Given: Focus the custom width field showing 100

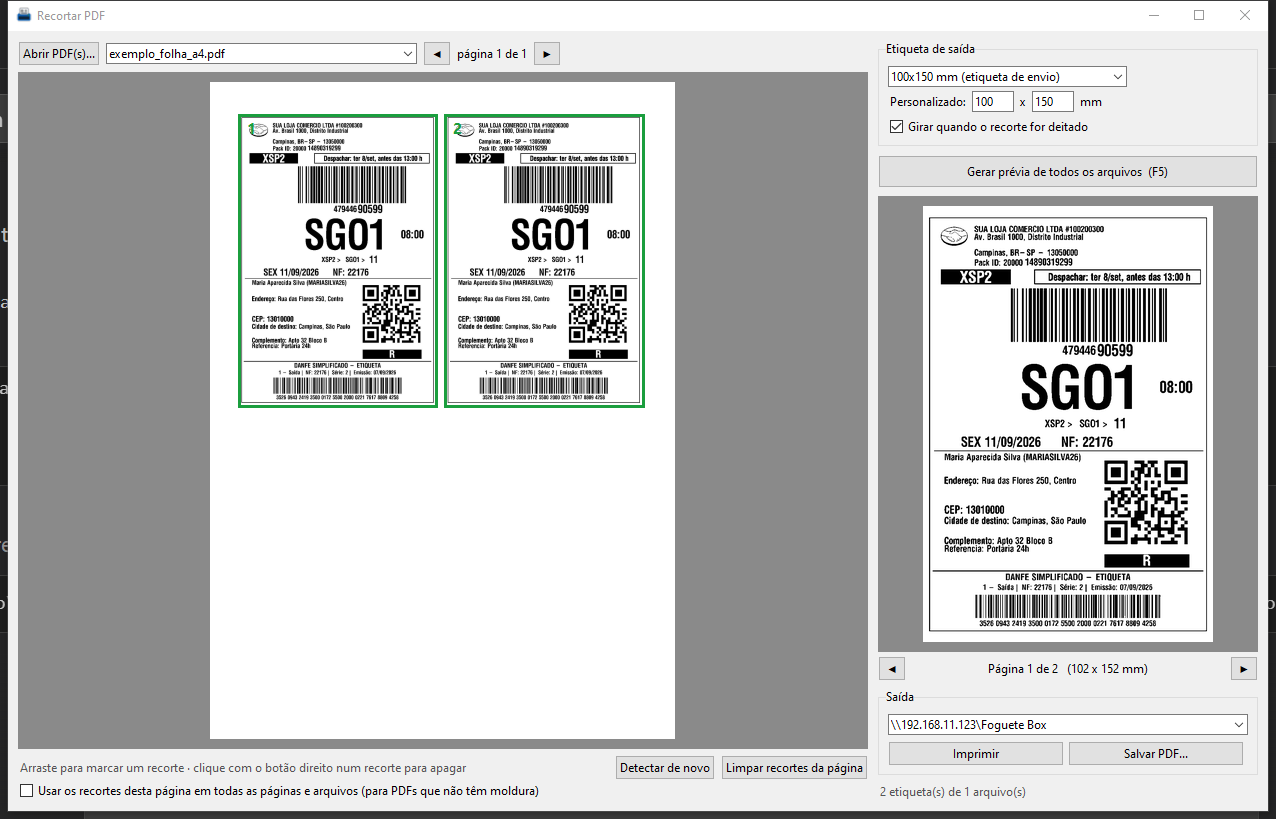Looking at the screenshot, I should (x=993, y=102).
